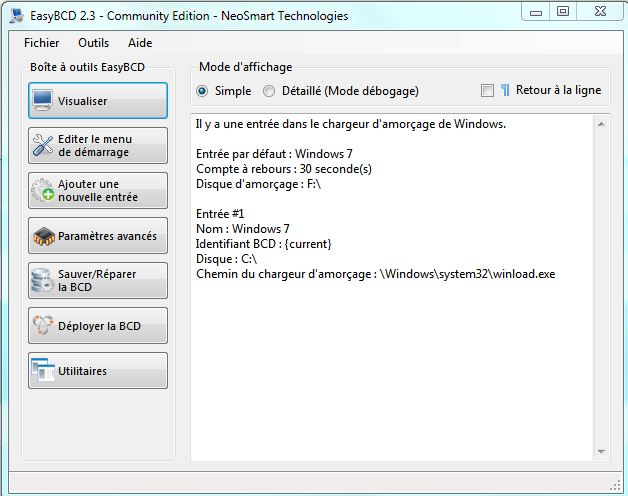Viewport: 628px width, 496px height.
Task: Click the line 'Entrée par défaut : Windows 7'
Action: click(274, 154)
